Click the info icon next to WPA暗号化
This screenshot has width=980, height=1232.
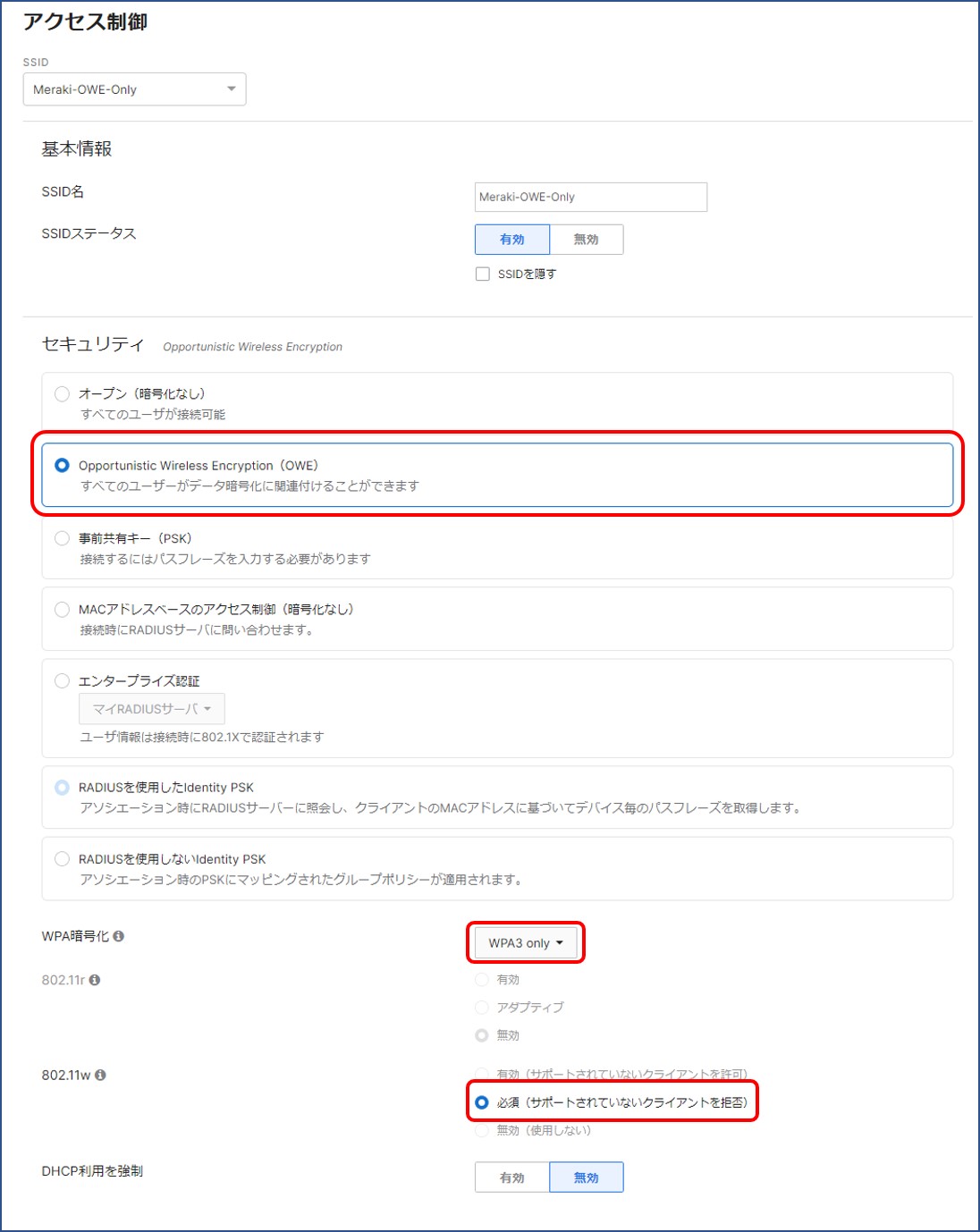tap(119, 936)
